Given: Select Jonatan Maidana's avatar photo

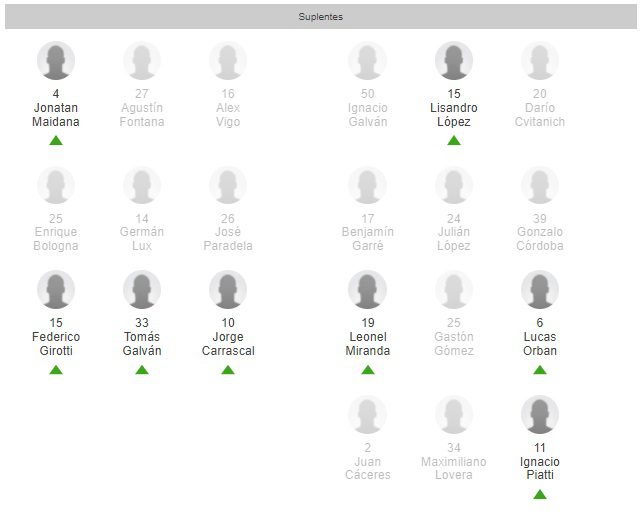Looking at the screenshot, I should (x=56, y=61).
